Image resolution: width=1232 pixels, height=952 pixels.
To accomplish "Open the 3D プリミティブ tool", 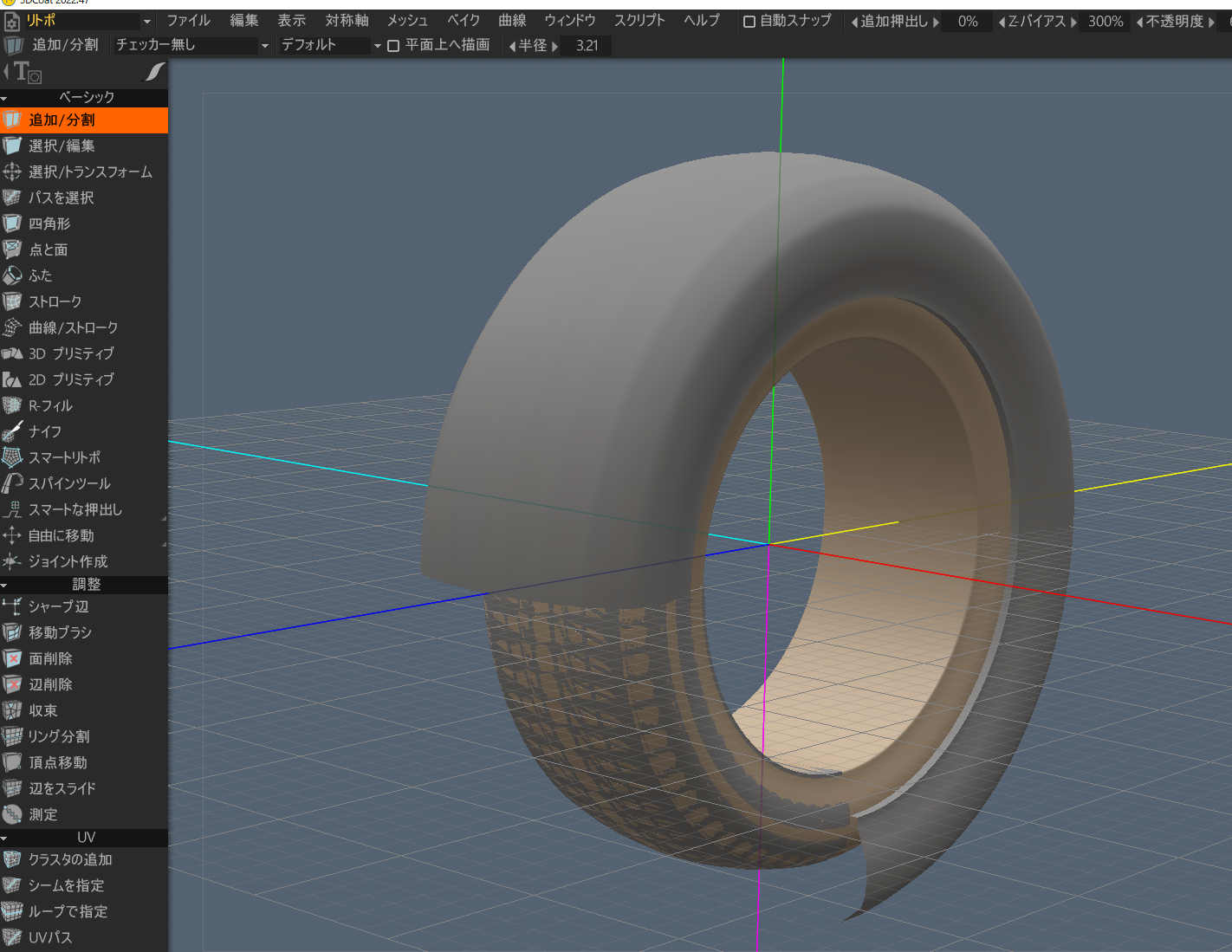I will [84, 353].
